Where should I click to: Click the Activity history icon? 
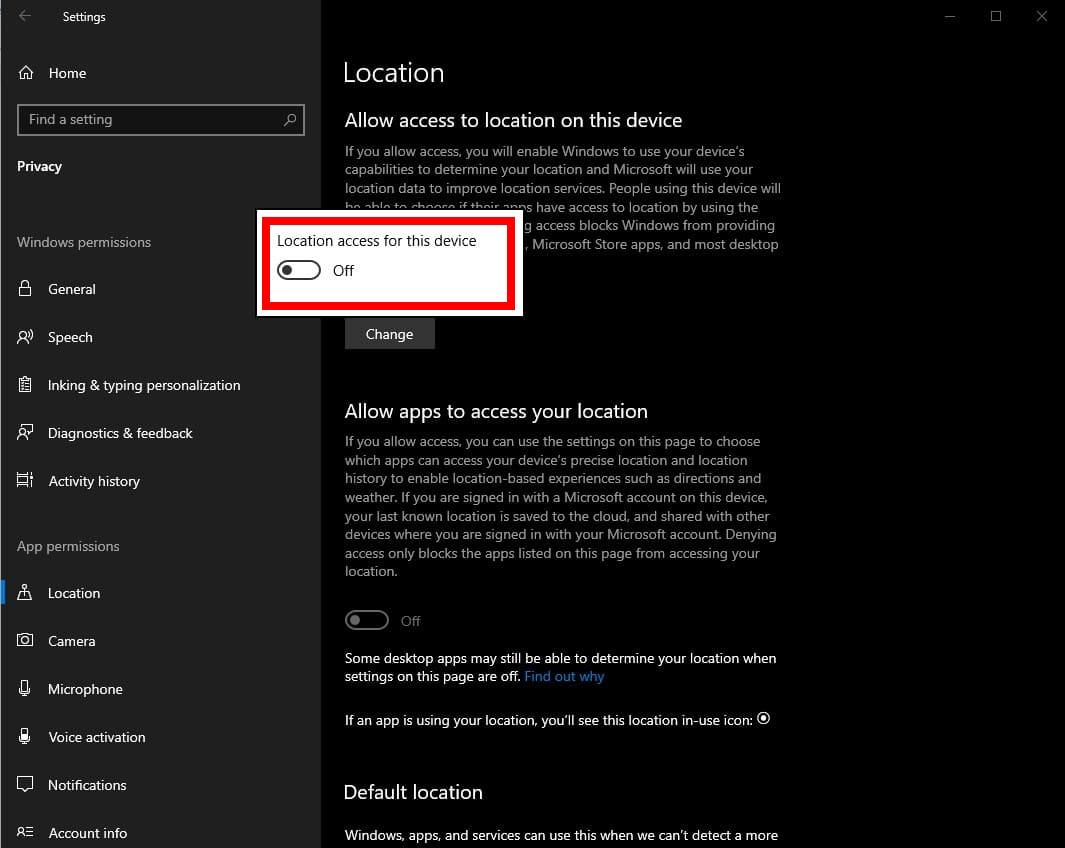(x=26, y=481)
